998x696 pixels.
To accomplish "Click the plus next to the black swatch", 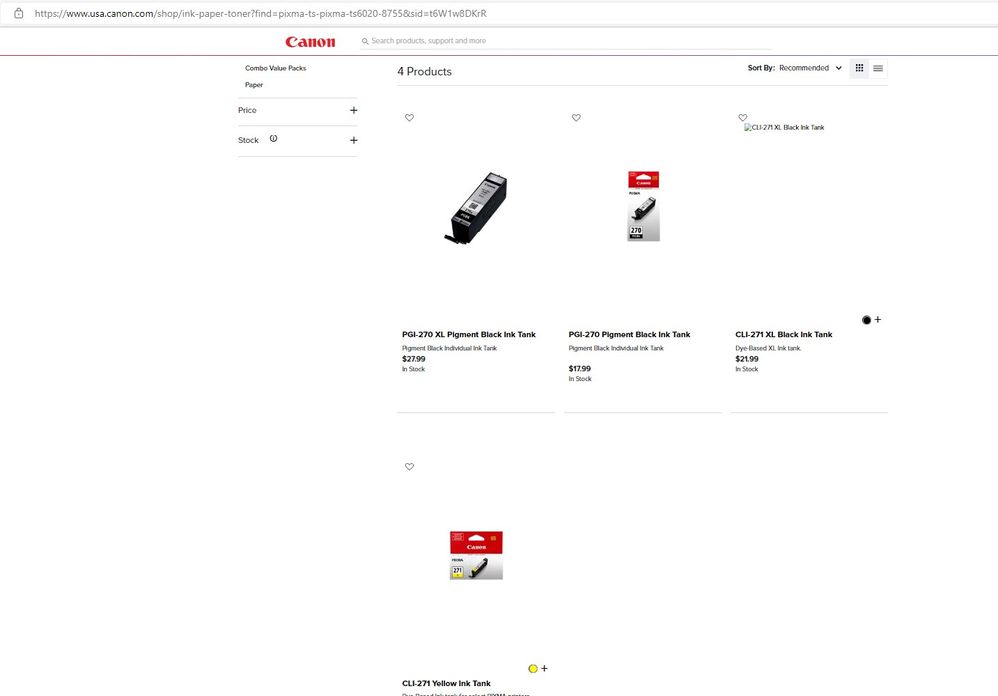I will [878, 319].
